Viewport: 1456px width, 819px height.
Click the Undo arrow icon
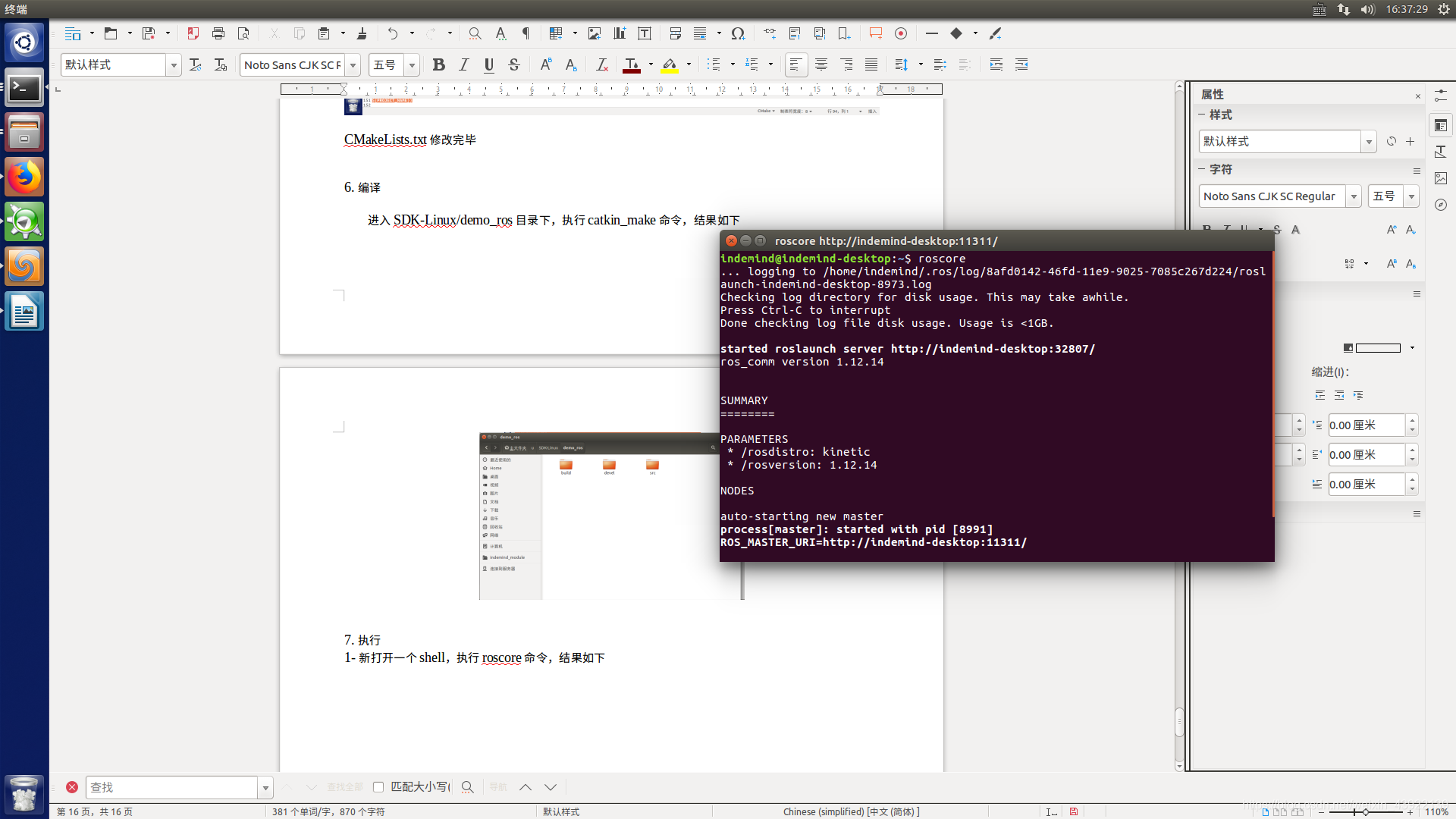click(x=392, y=33)
